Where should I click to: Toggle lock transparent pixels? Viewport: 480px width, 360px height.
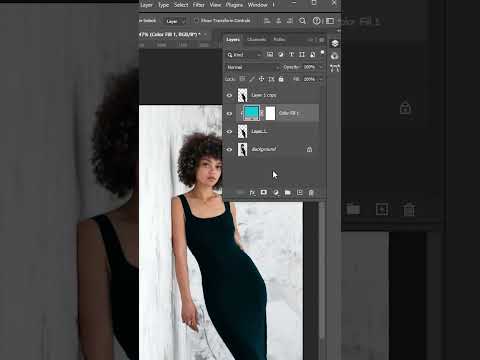coord(242,79)
